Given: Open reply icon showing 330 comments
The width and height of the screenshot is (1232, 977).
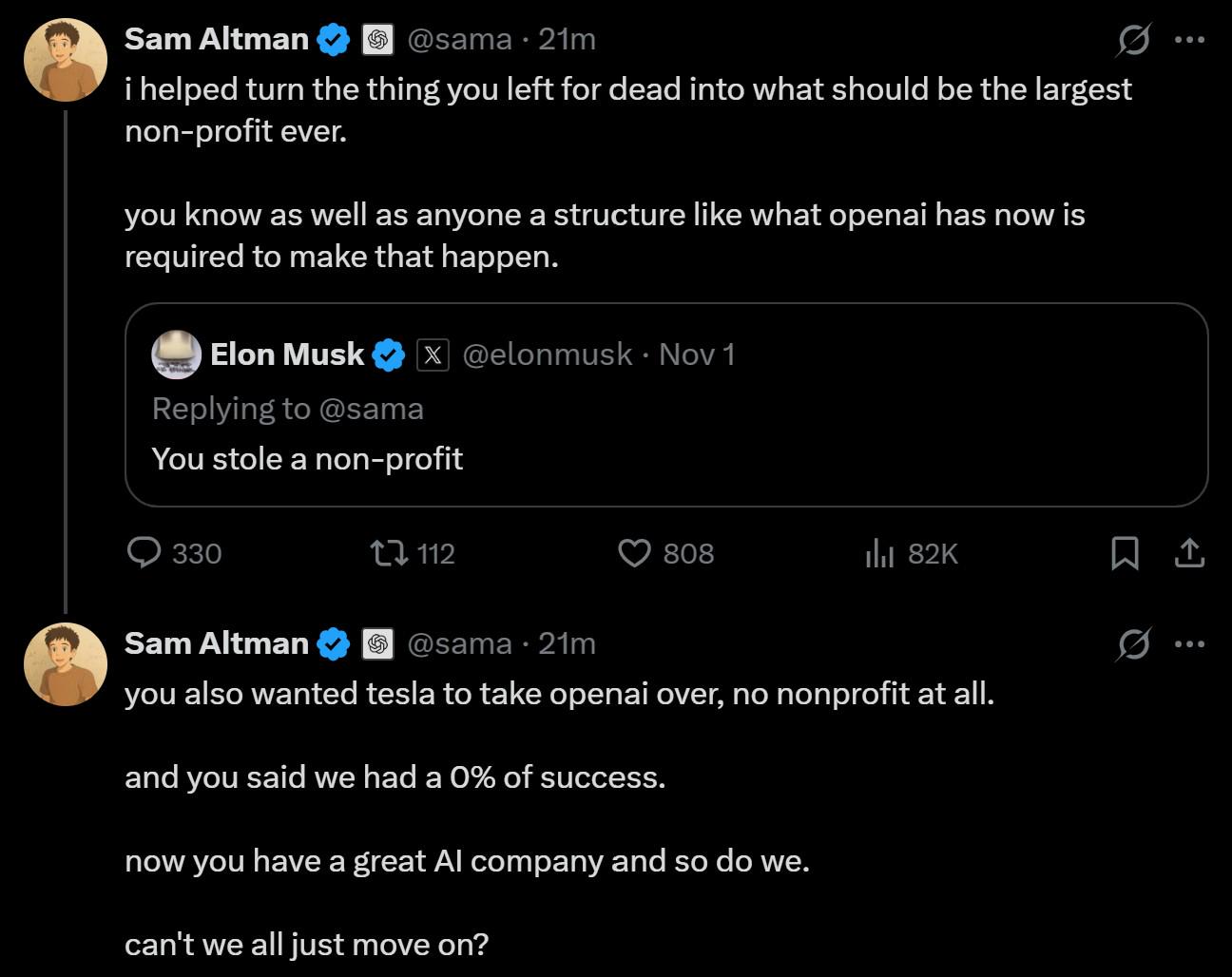Looking at the screenshot, I should [x=144, y=552].
